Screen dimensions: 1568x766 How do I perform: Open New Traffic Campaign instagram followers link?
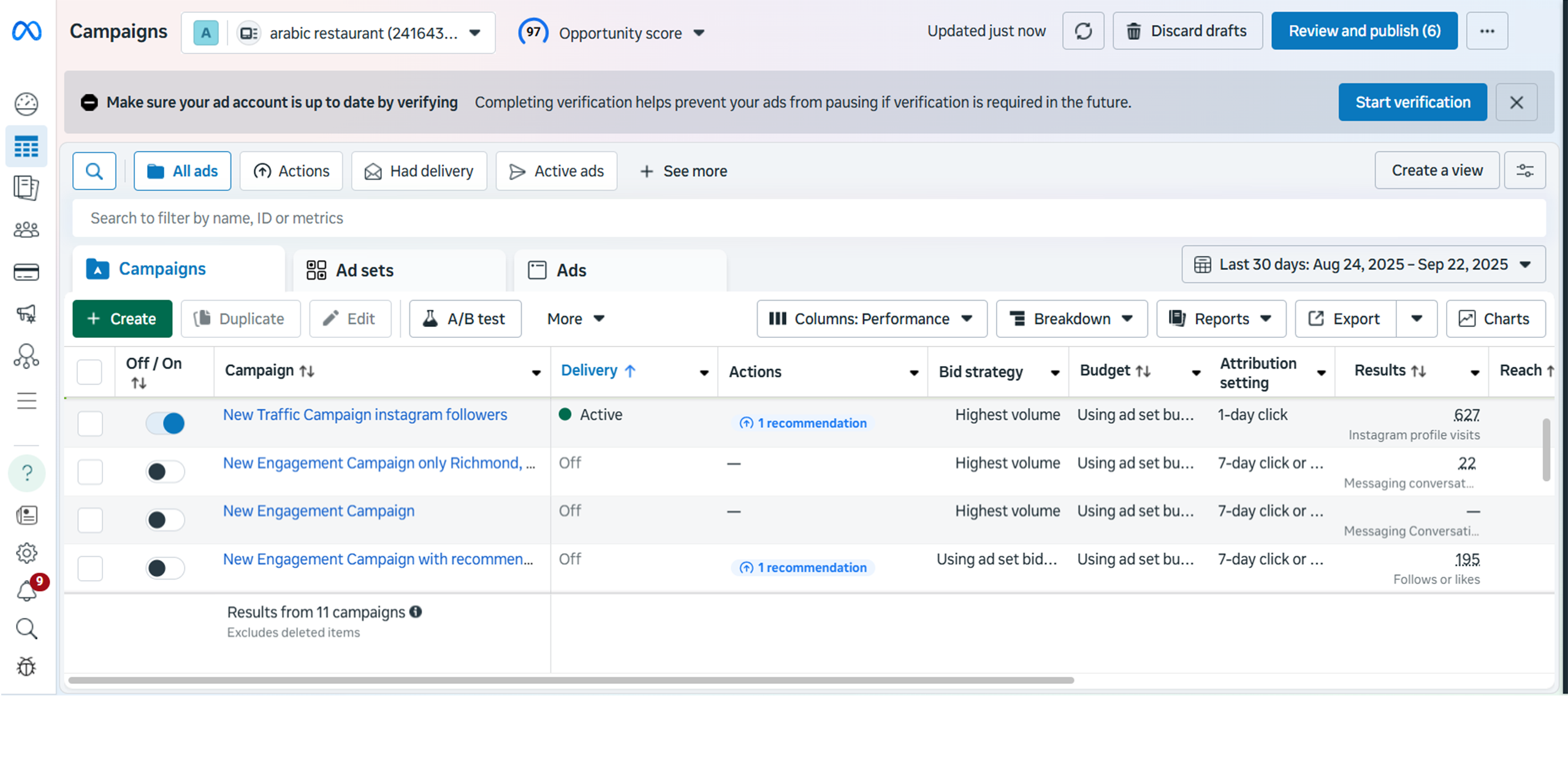365,415
